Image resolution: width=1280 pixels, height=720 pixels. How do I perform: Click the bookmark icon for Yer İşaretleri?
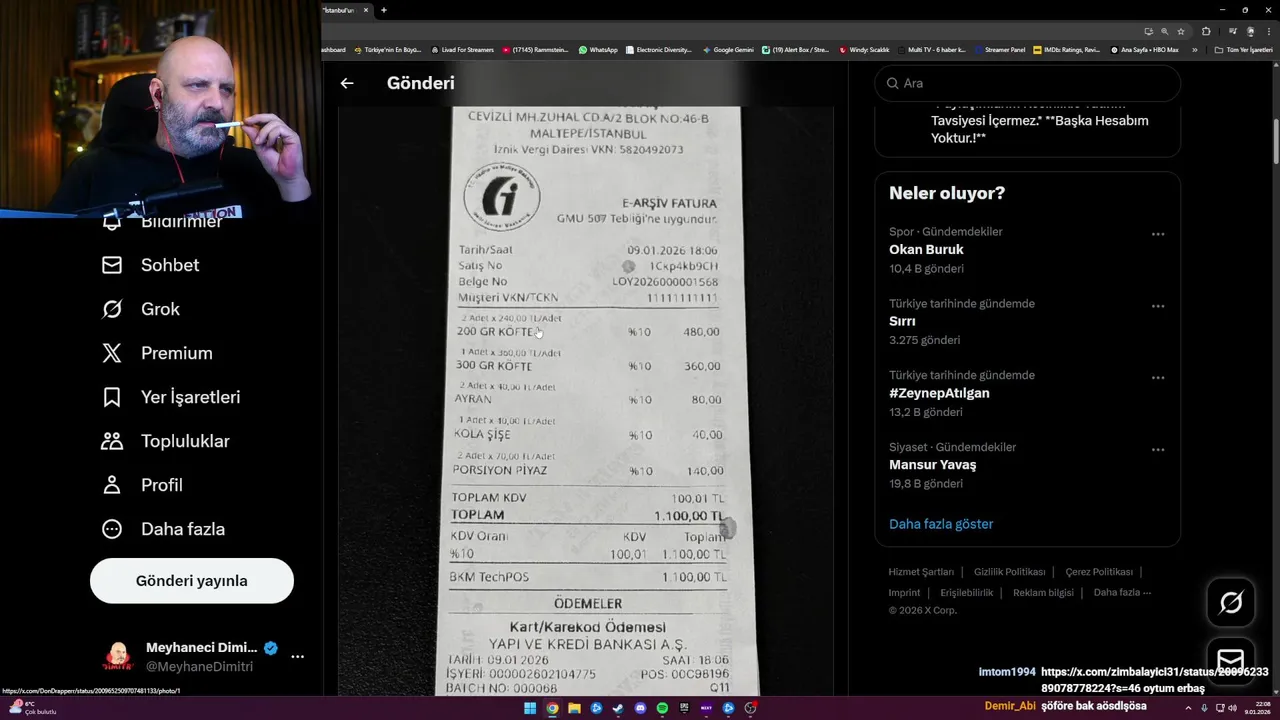(112, 397)
